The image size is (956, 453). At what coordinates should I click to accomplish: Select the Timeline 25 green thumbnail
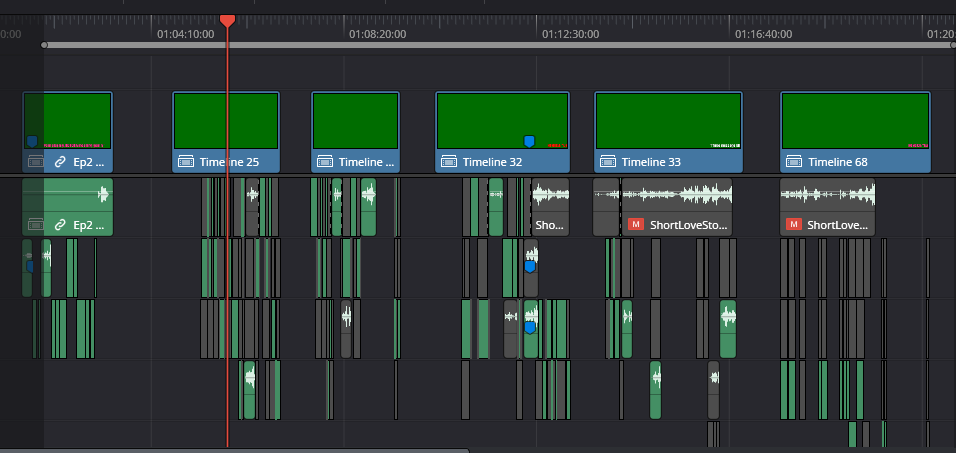click(226, 121)
